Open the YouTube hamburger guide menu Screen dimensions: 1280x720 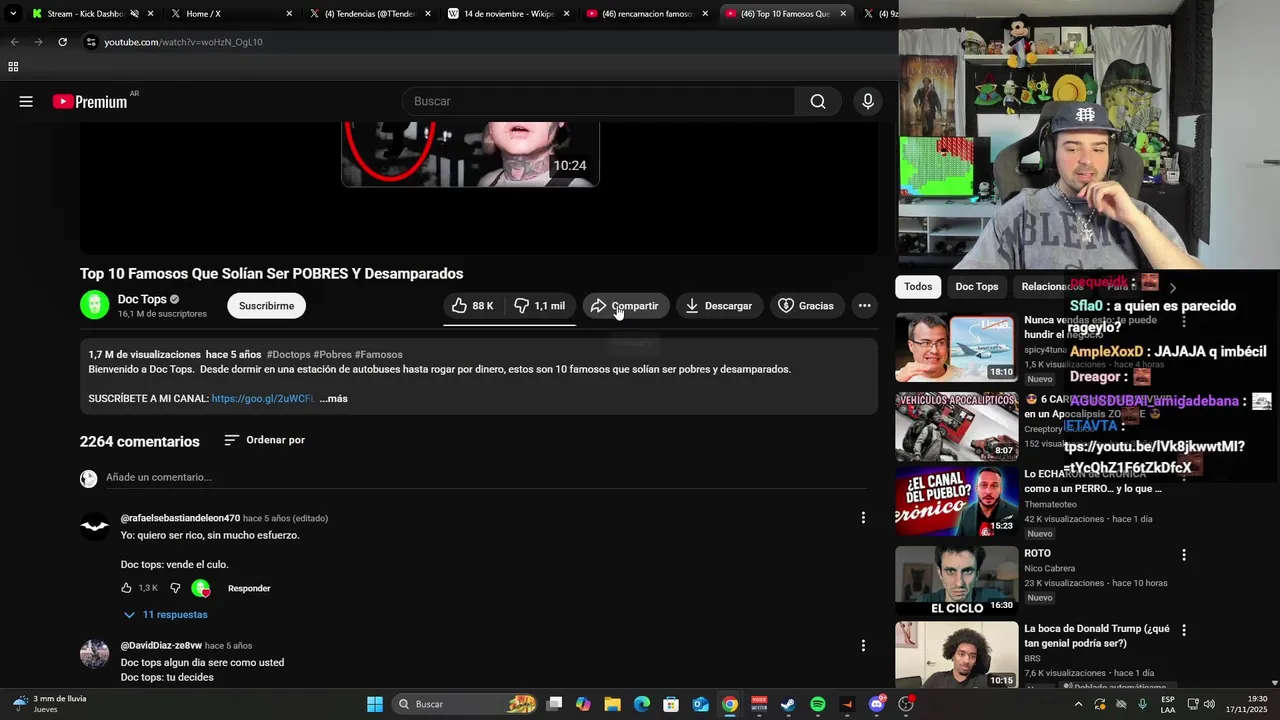(x=26, y=101)
